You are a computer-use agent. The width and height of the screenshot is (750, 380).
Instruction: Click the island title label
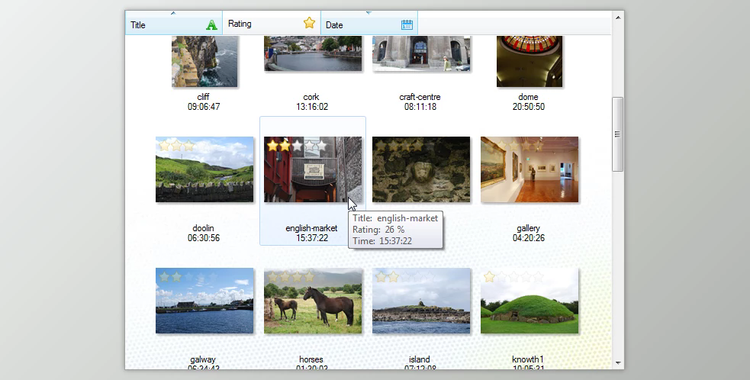click(419, 359)
